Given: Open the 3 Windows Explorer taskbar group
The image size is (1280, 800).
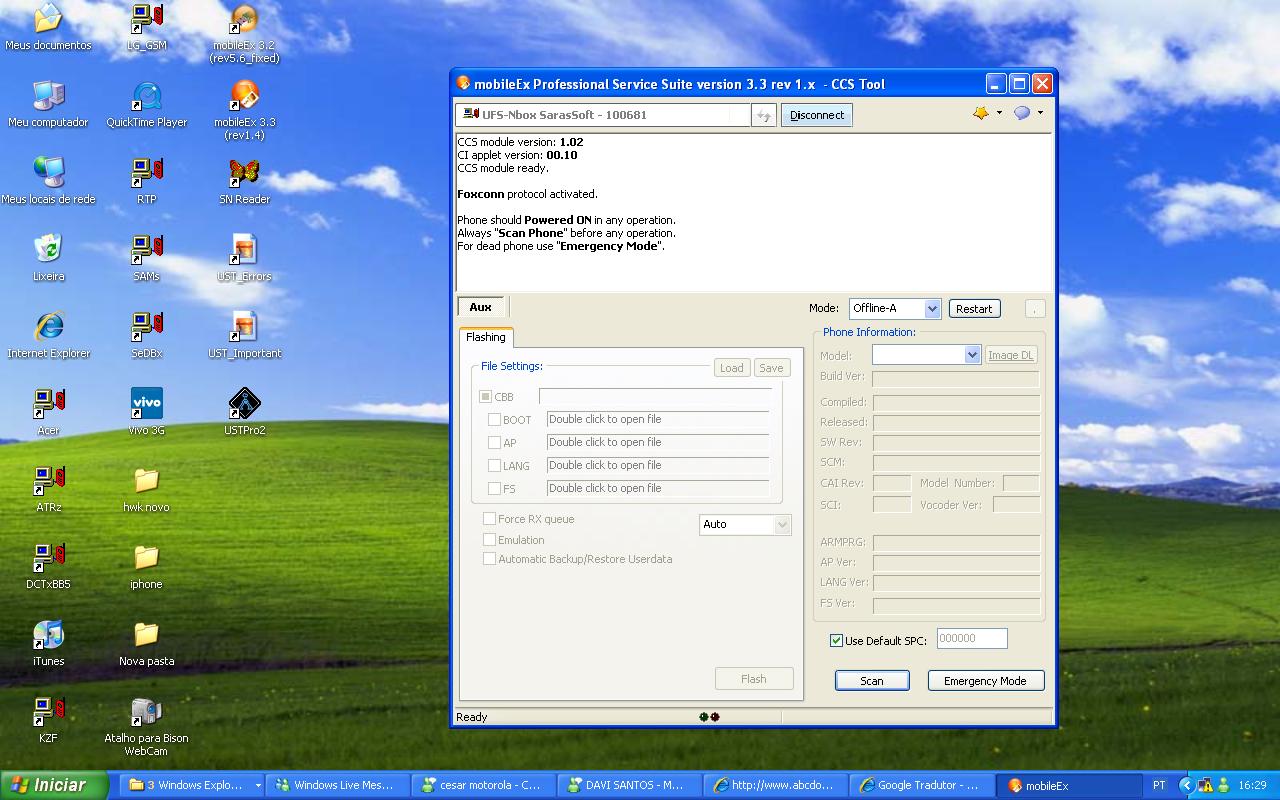Looking at the screenshot, I should tap(194, 786).
